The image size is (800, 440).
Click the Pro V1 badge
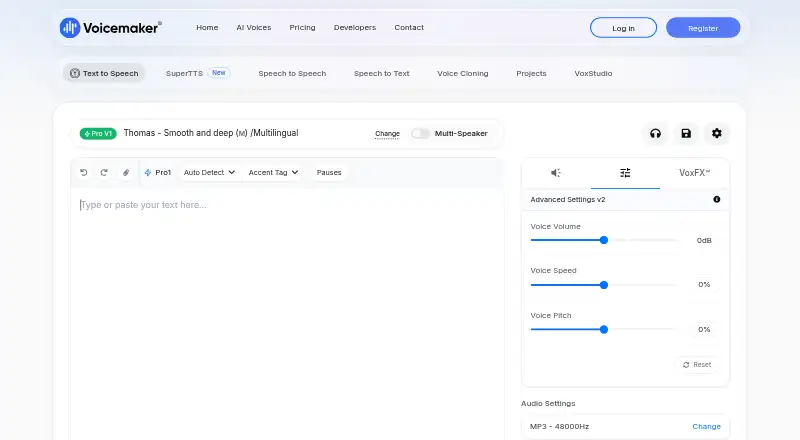pos(98,134)
